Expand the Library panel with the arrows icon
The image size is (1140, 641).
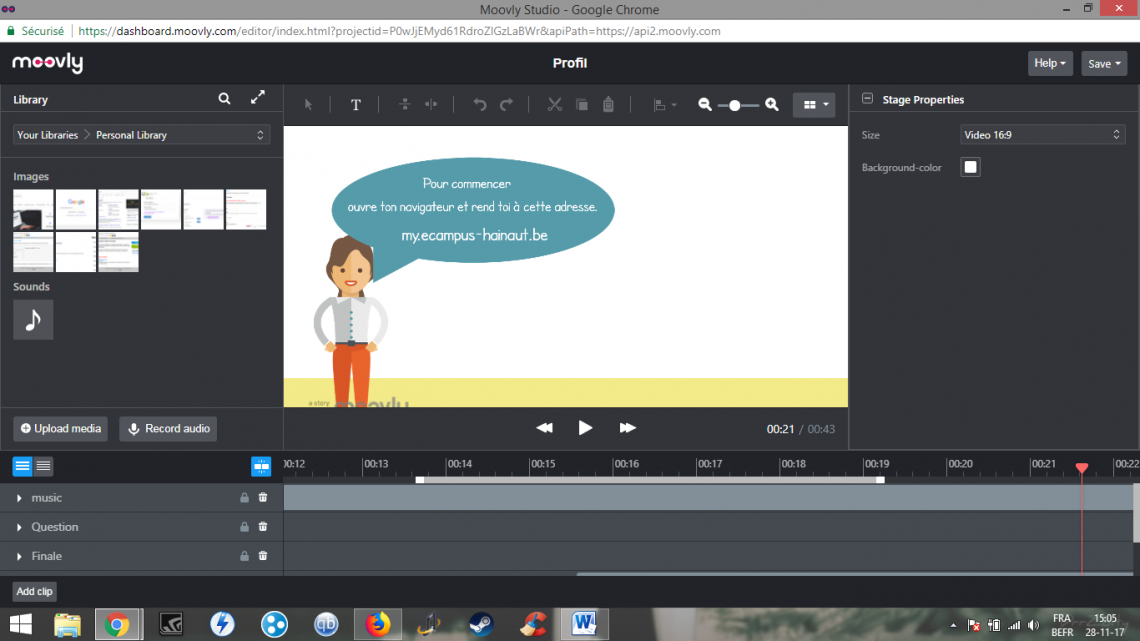click(x=257, y=97)
